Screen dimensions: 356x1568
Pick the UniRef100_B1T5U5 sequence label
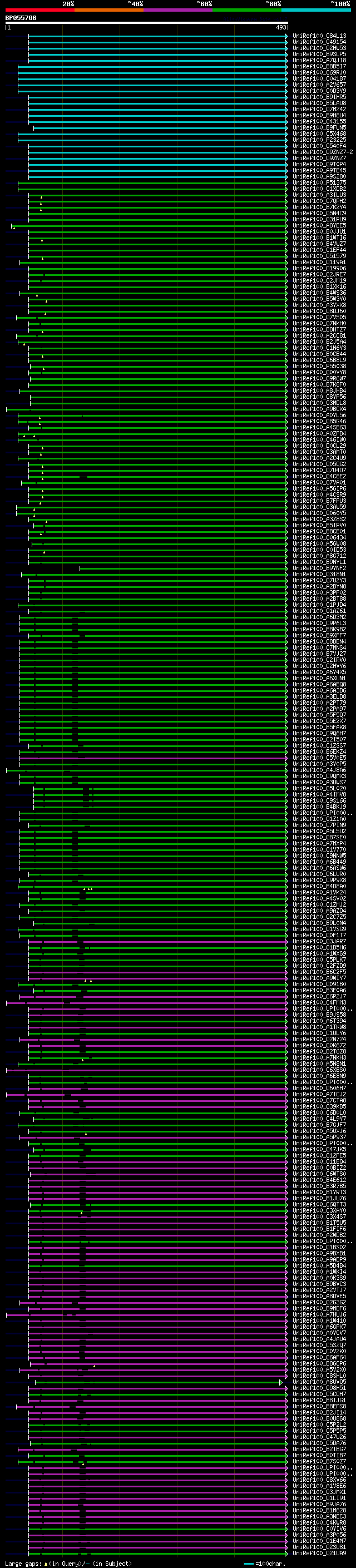point(319,1222)
